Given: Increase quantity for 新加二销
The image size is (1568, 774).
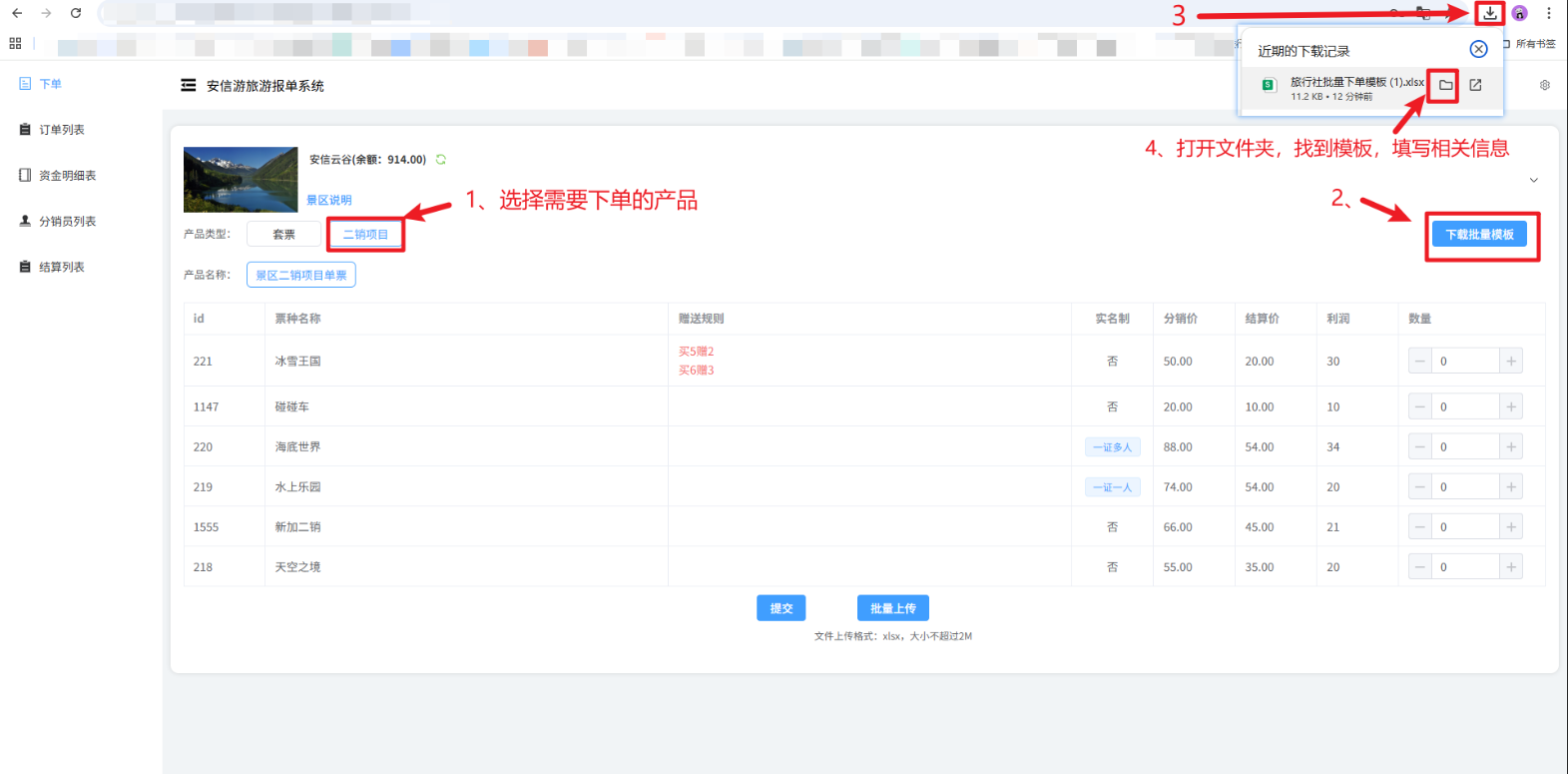Looking at the screenshot, I should coord(1511,526).
